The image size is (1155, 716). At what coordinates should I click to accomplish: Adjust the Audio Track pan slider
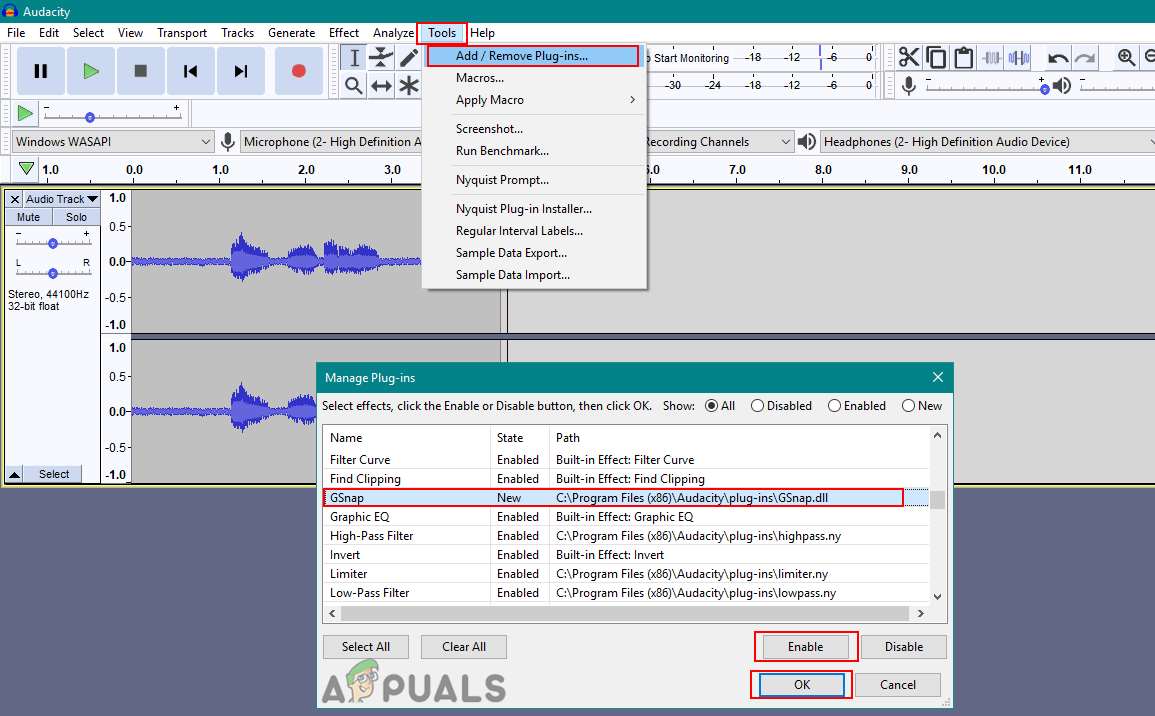tap(53, 273)
